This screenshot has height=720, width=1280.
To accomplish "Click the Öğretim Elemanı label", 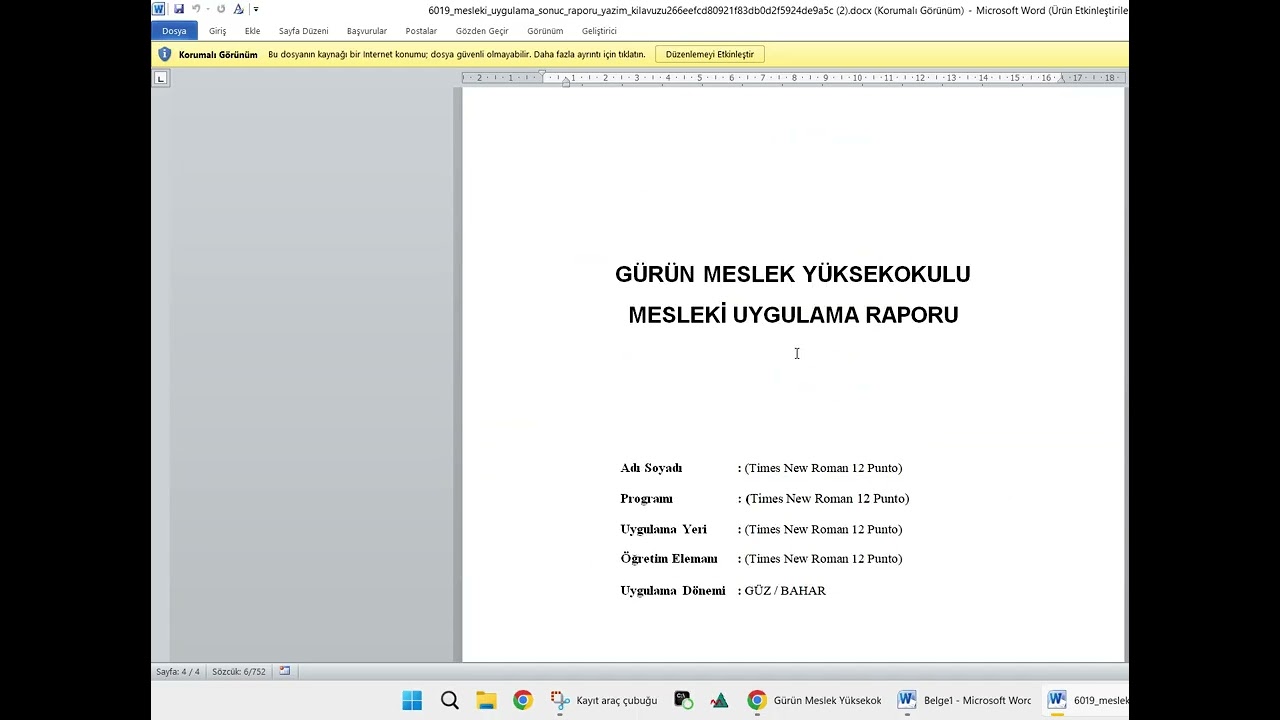I will [669, 559].
